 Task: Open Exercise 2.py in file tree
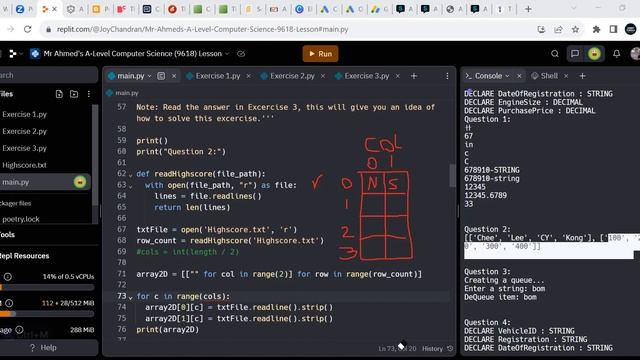pyautogui.click(x=24, y=131)
